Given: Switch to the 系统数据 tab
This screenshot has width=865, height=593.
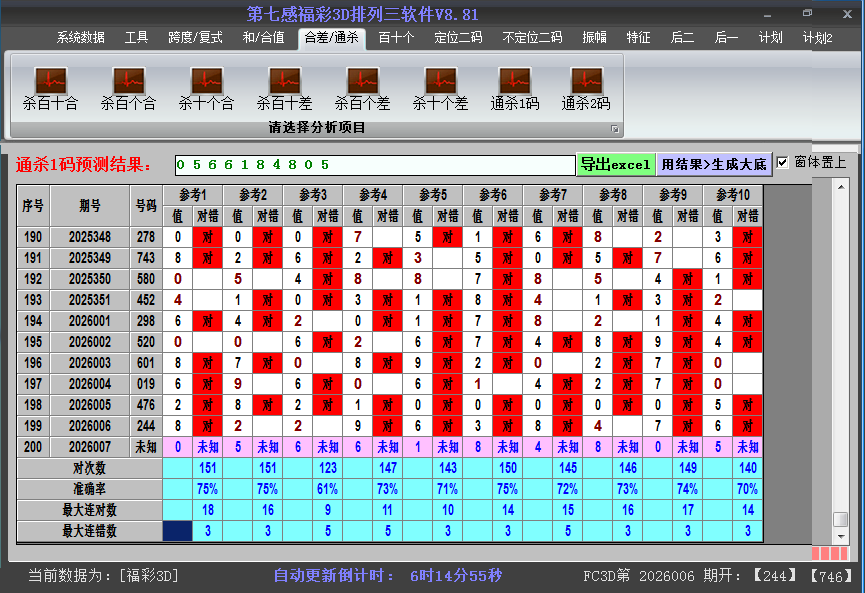Looking at the screenshot, I should point(80,38).
